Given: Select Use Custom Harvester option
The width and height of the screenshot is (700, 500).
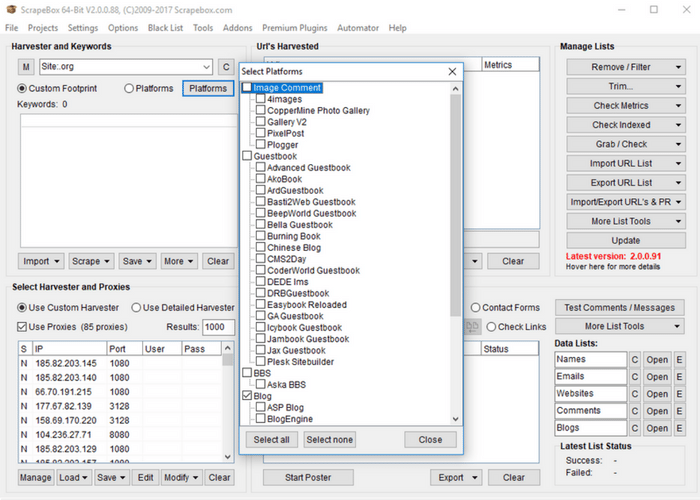Looking at the screenshot, I should coord(22,308).
